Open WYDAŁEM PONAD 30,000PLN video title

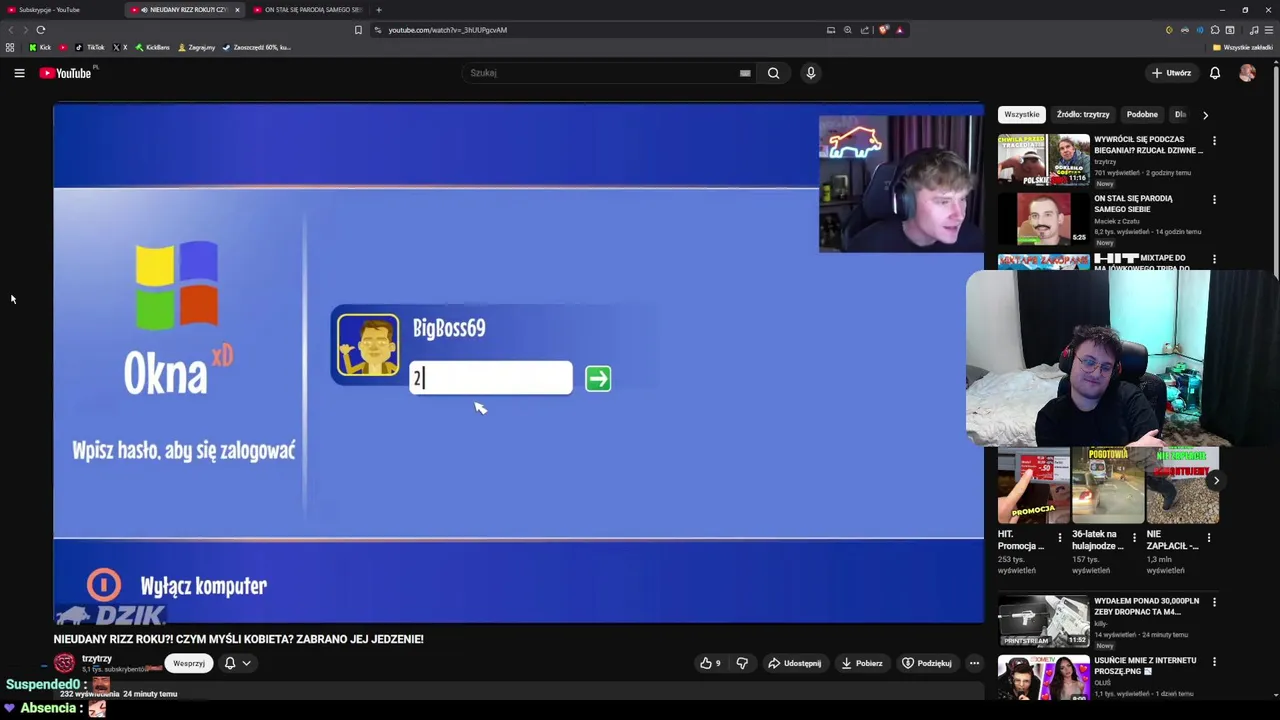point(1146,606)
